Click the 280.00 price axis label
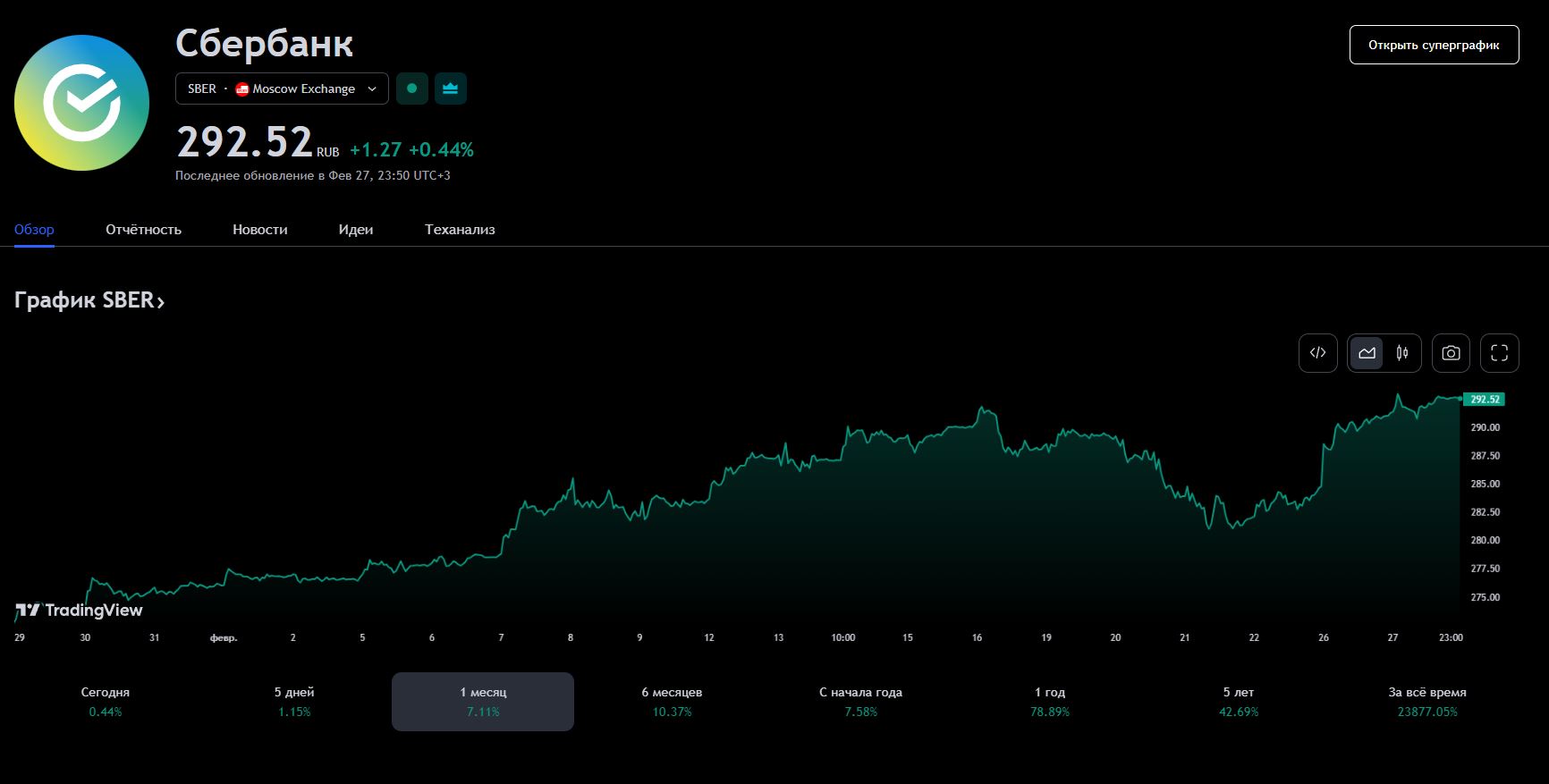1549x784 pixels. [1485, 540]
